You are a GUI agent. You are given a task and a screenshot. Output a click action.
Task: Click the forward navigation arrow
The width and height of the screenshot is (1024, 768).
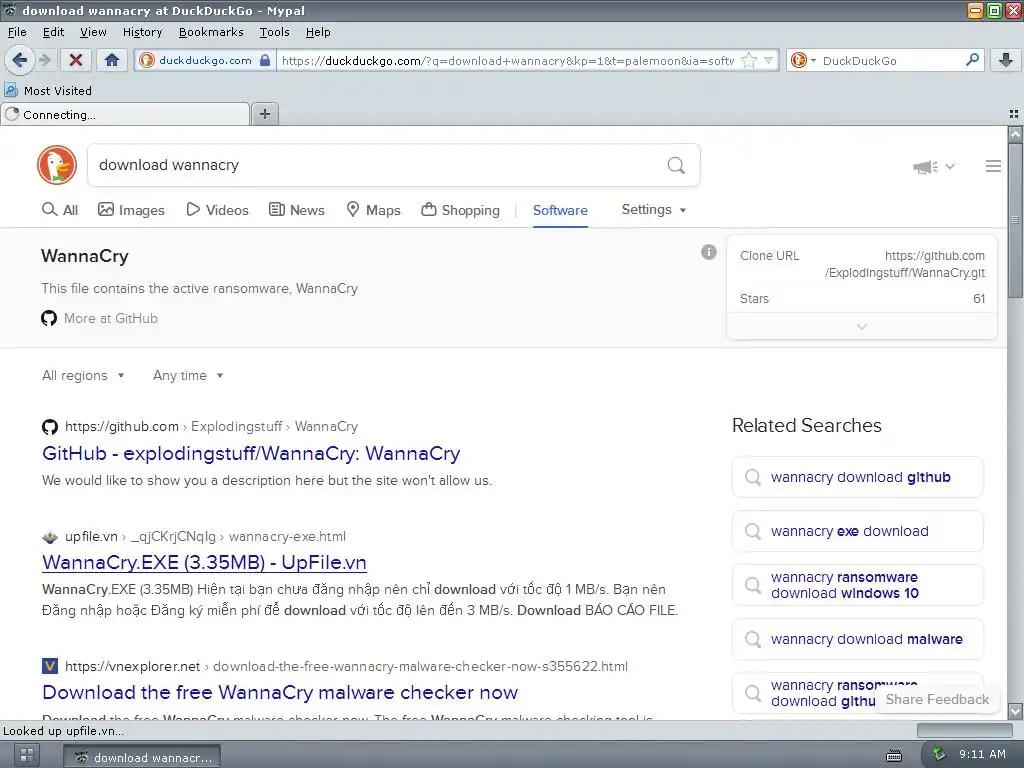[x=45, y=60]
